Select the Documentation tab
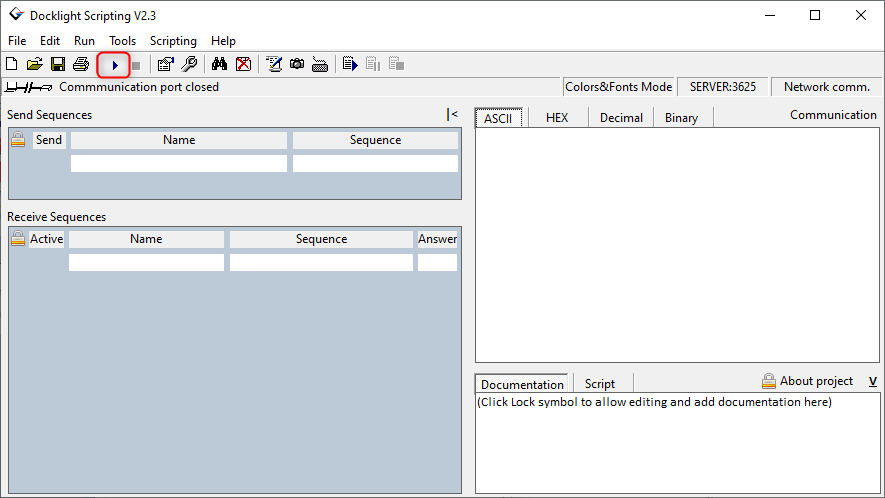 (x=522, y=384)
